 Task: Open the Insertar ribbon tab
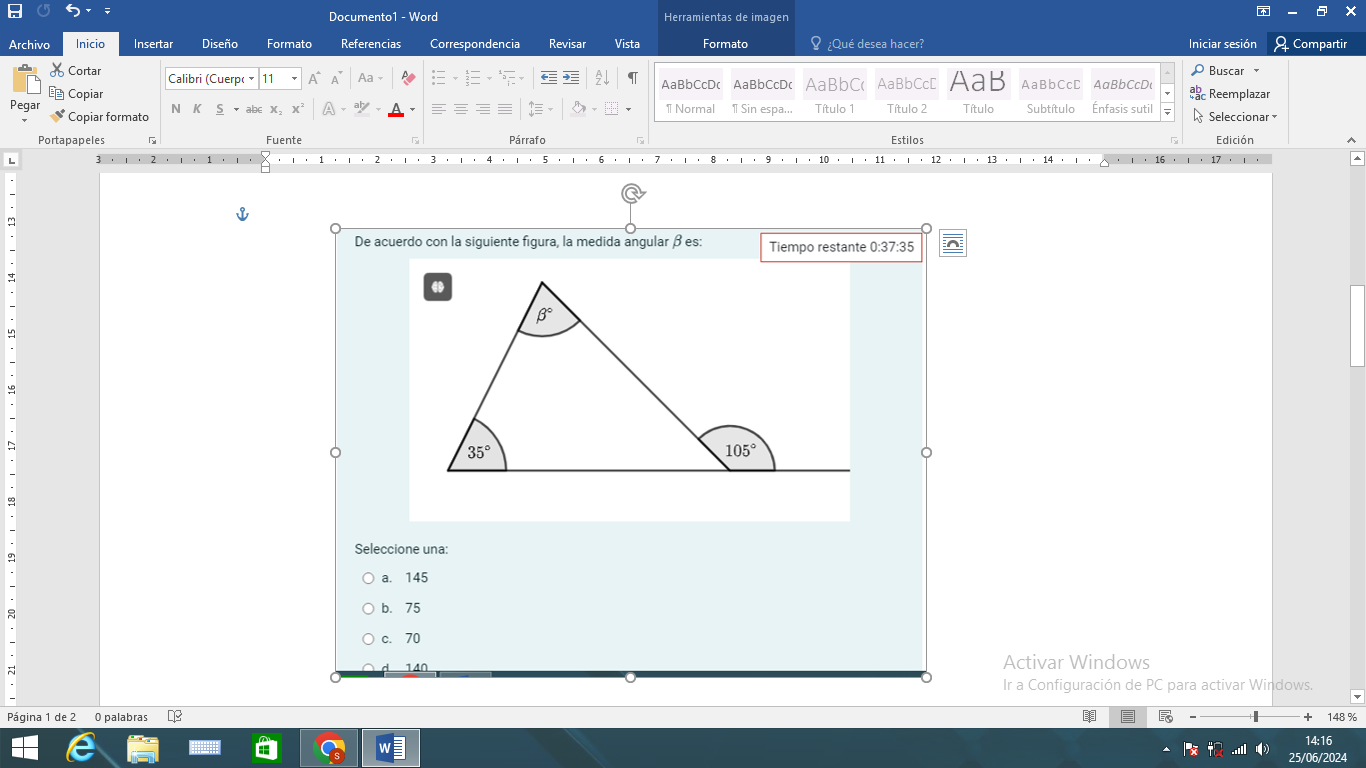pos(153,44)
